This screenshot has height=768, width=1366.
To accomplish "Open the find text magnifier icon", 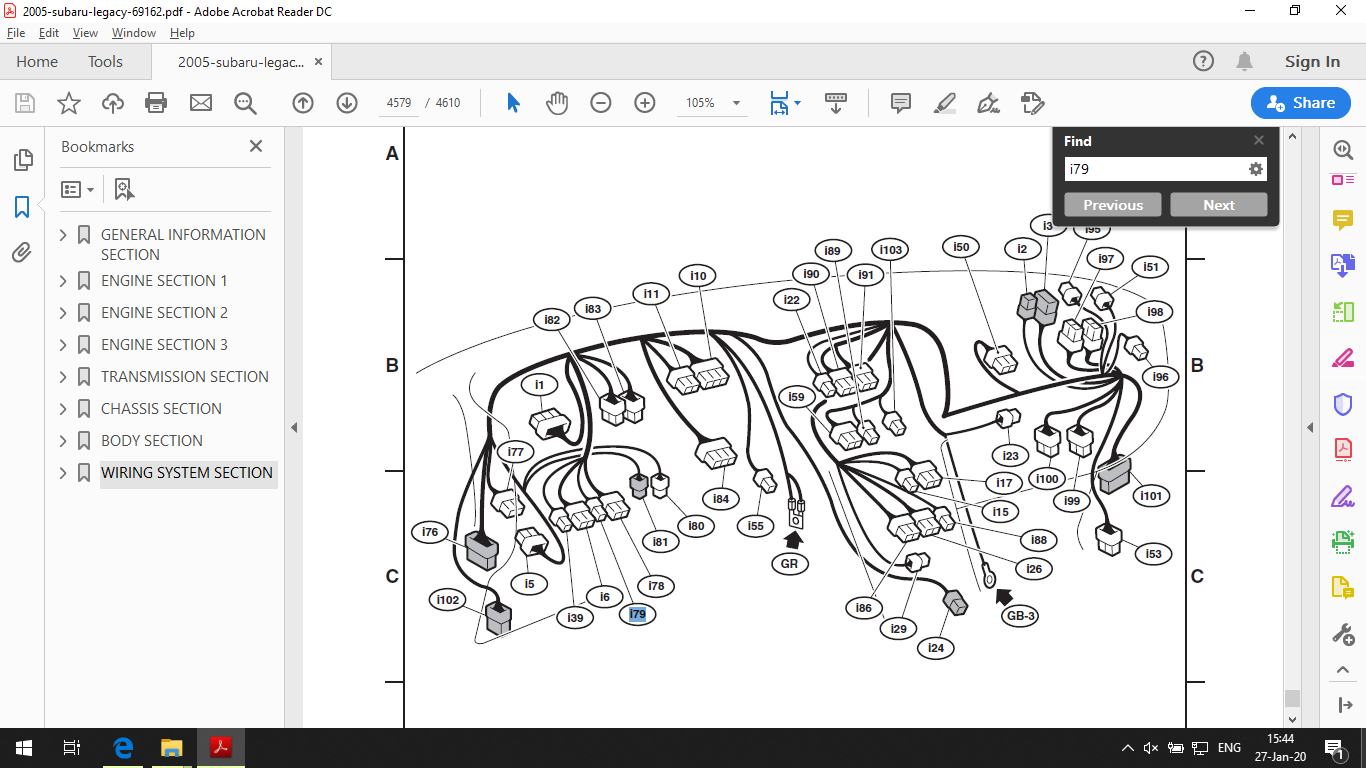I will click(x=245, y=103).
